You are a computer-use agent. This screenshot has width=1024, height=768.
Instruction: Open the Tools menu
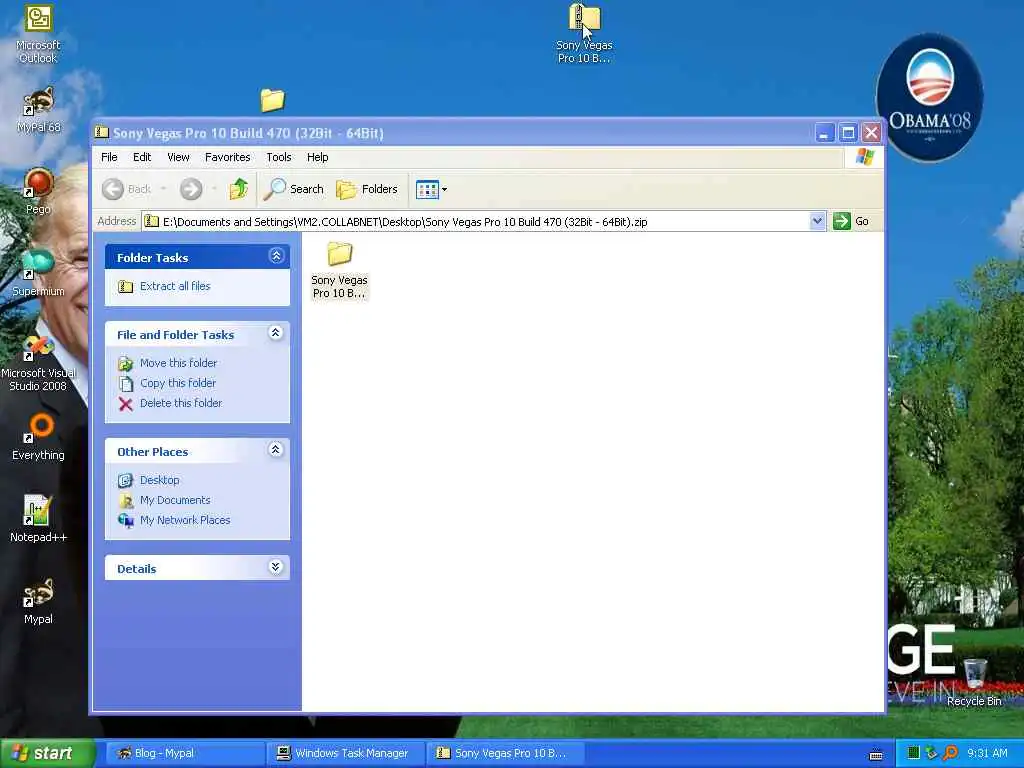point(279,157)
